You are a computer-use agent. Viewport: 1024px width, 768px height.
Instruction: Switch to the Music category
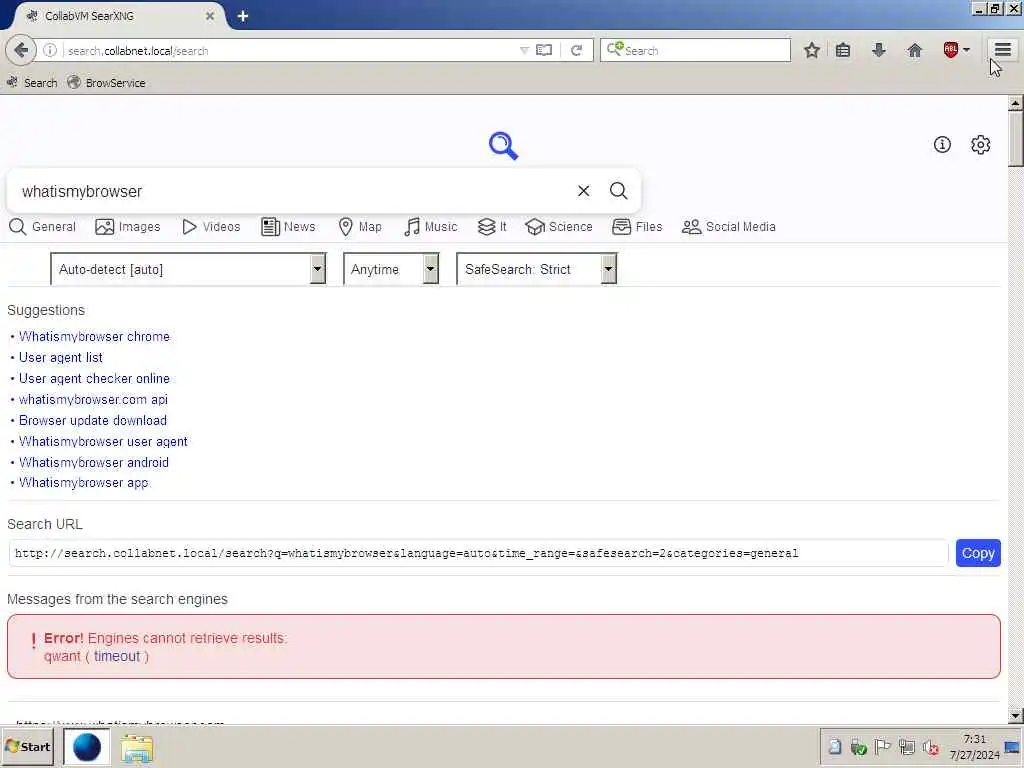coord(430,227)
